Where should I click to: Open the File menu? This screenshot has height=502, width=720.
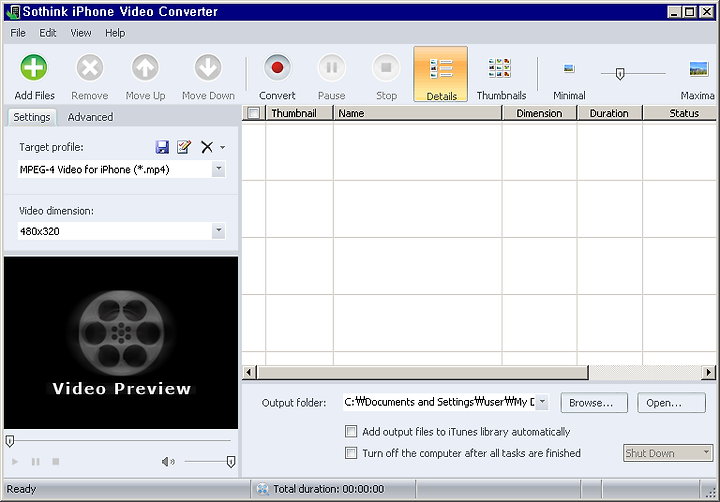click(18, 33)
